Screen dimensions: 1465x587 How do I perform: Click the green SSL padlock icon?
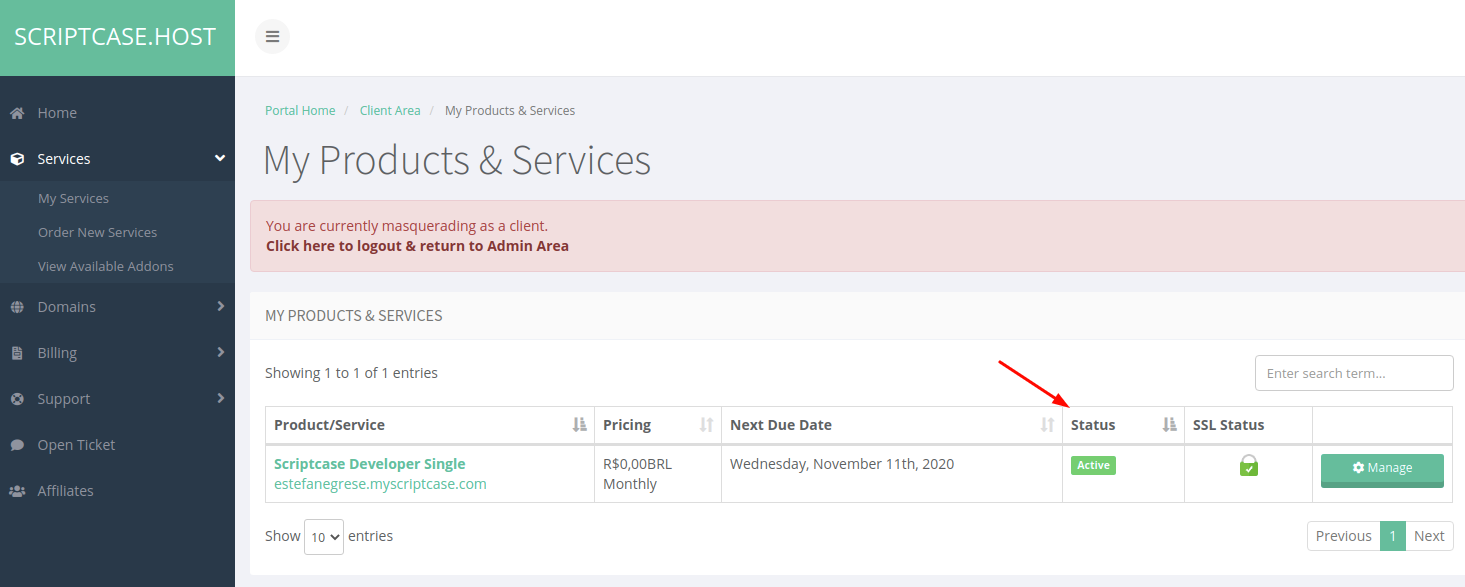point(1248,465)
